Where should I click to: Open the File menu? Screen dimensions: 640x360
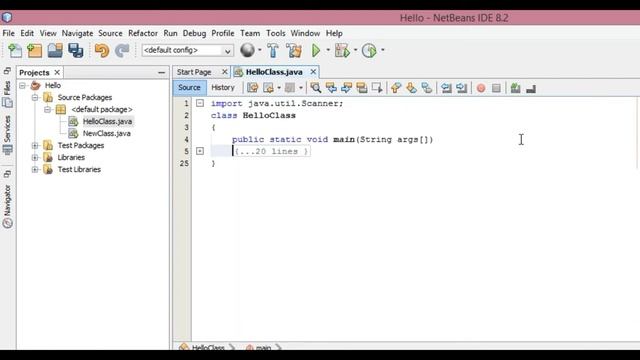click(x=8, y=33)
